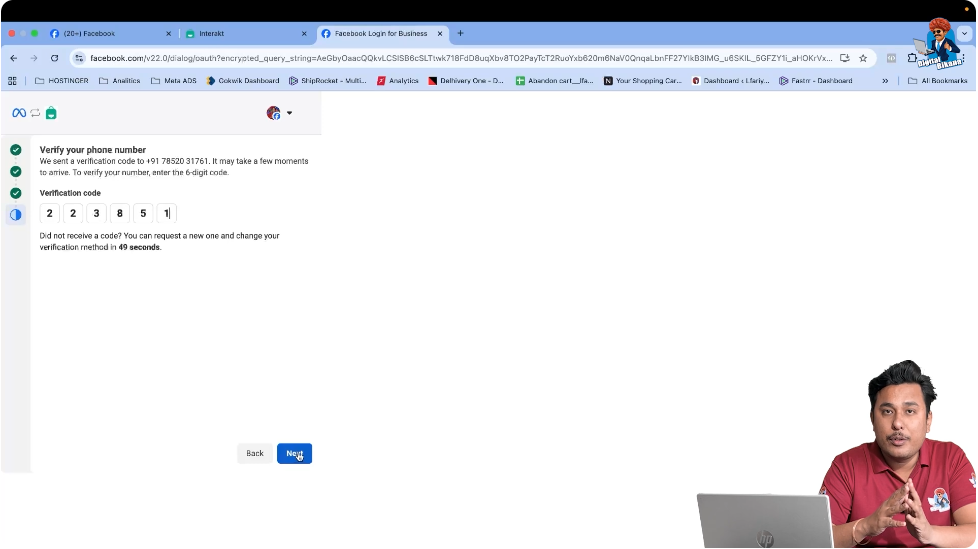Viewport: 978px width, 549px height.
Task: Close the (20+) Facebook tab
Action: pos(168,34)
